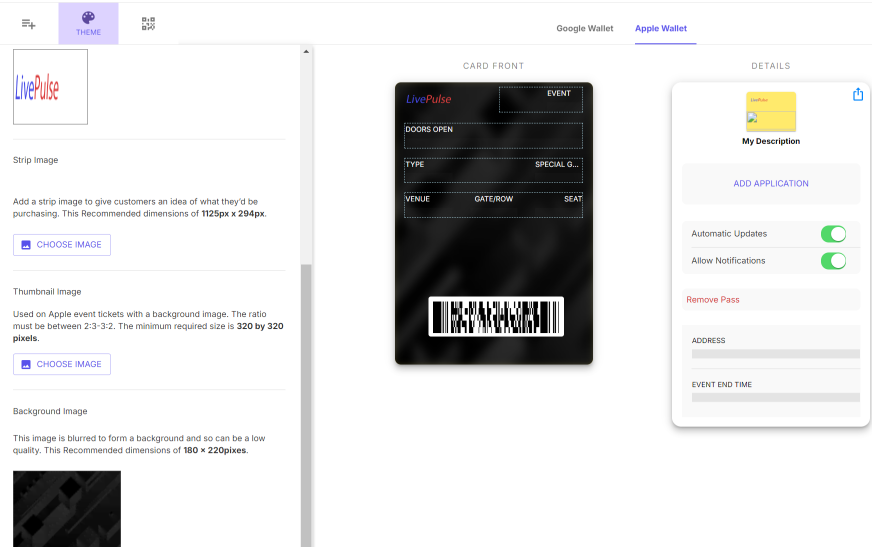Choose image for Strip Image
Screen dimensions: 872x547
(62, 245)
